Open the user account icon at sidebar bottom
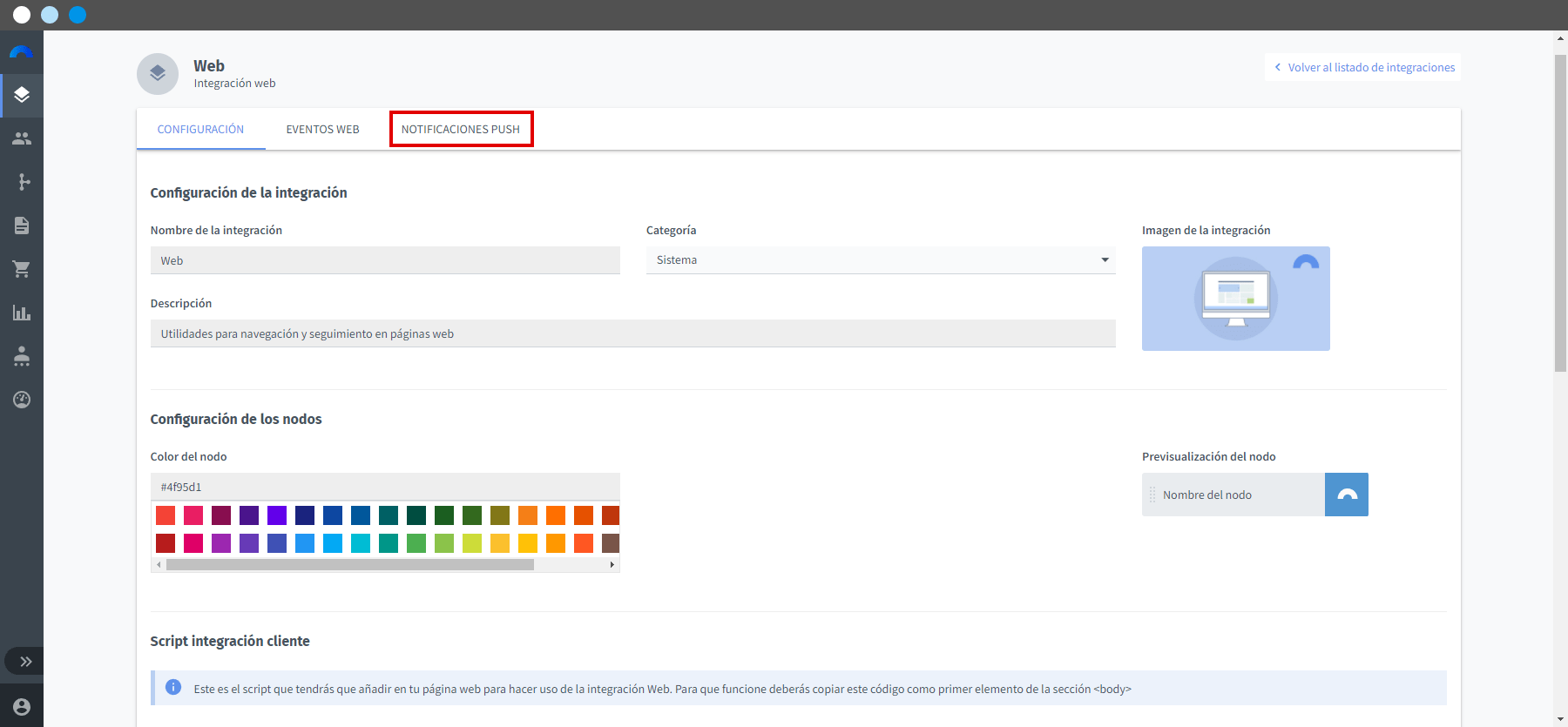 point(22,707)
